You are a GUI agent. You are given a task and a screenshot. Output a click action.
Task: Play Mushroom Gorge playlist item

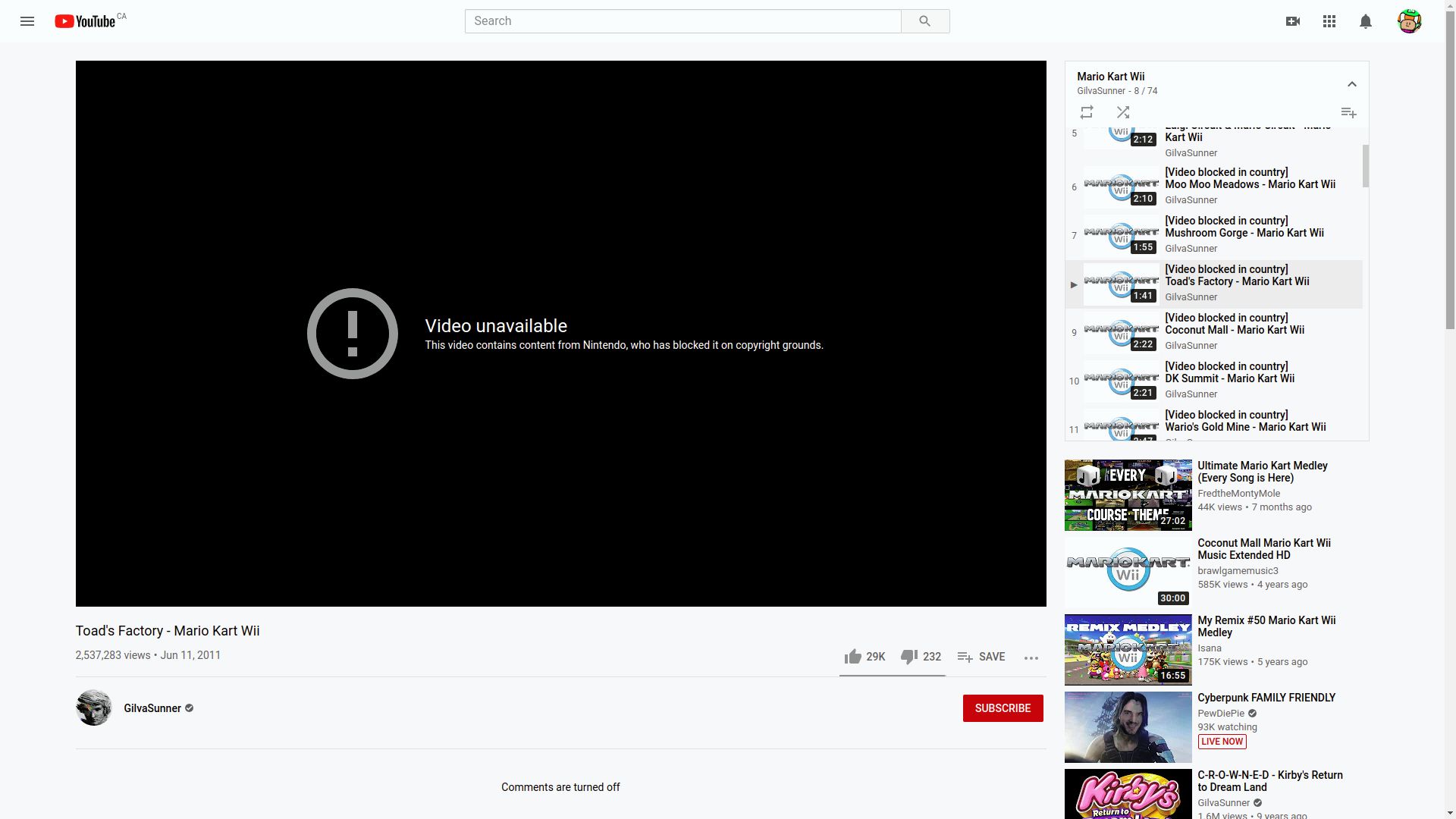(x=1213, y=236)
